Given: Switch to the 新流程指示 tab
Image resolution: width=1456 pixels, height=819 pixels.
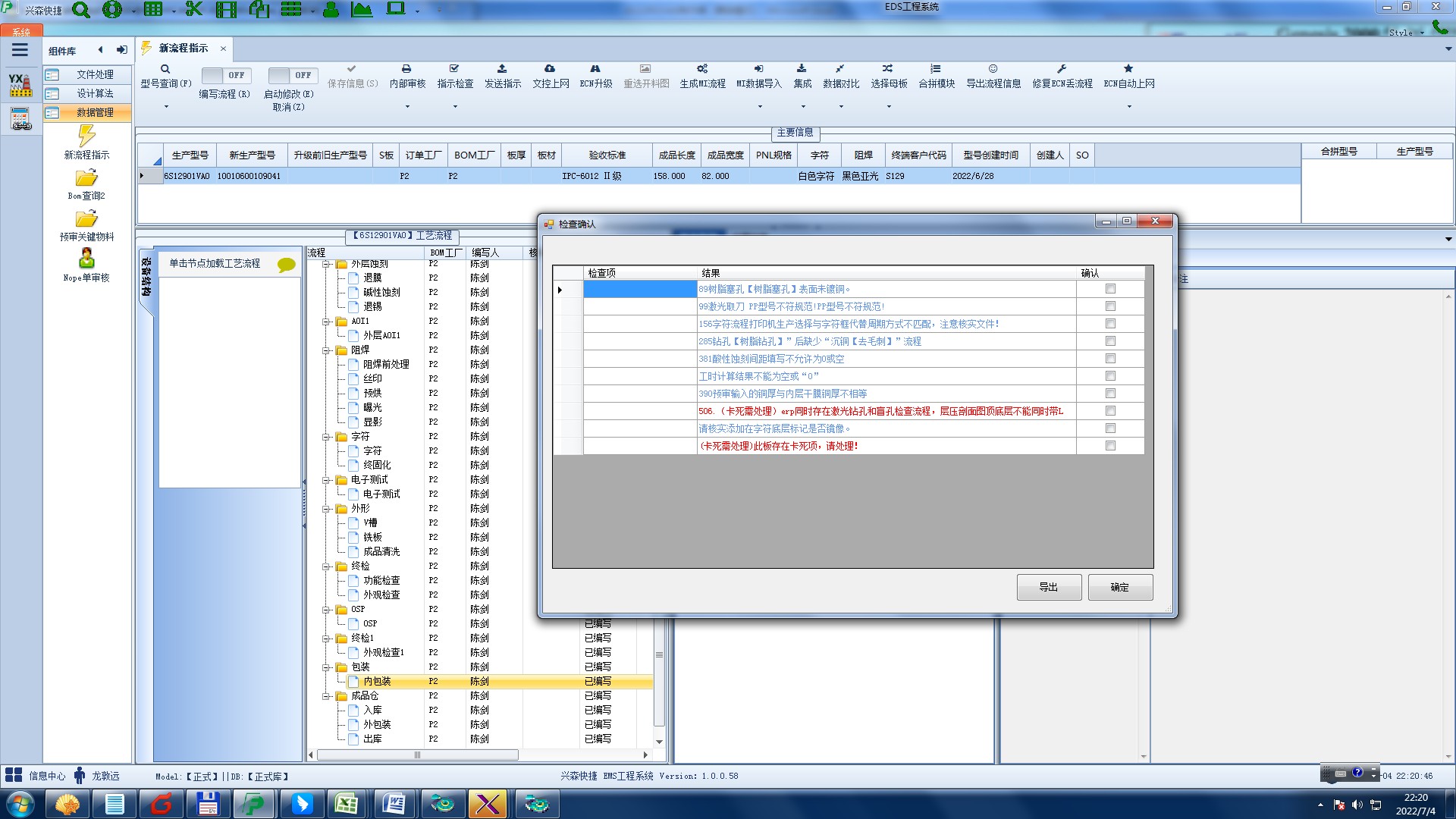Looking at the screenshot, I should 184,49.
